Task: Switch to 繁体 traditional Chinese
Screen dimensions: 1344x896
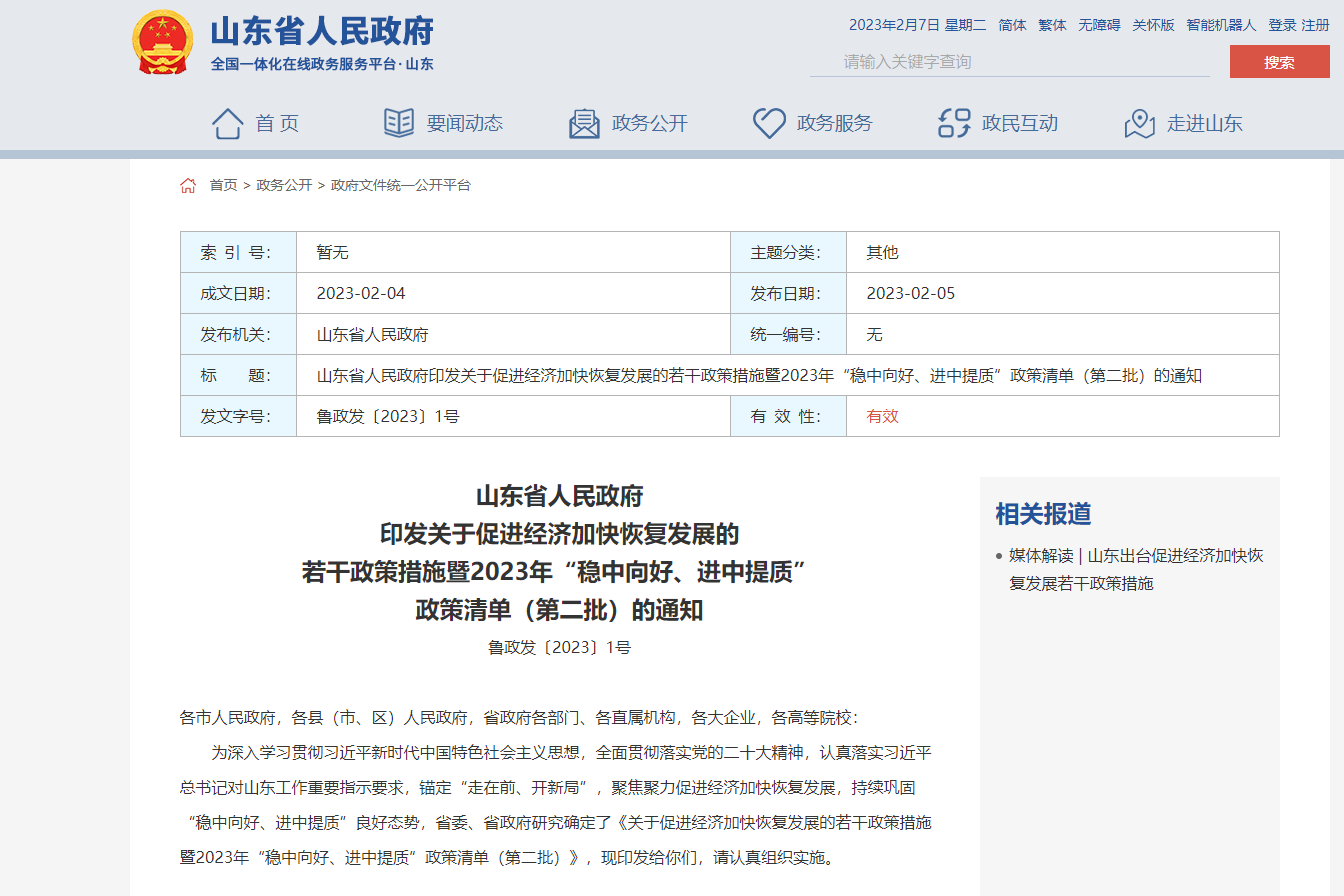Action: click(1052, 25)
